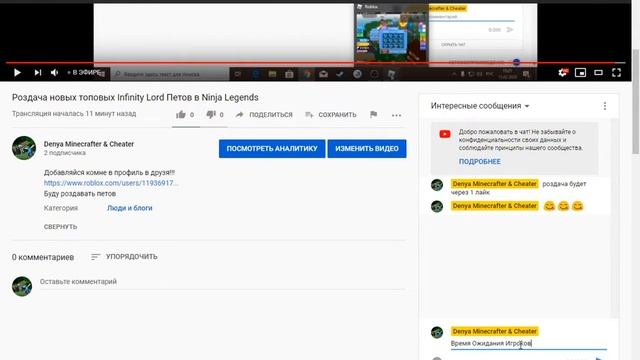Click ПОДРОБНЕЕ in chat welcome notice

480,162
